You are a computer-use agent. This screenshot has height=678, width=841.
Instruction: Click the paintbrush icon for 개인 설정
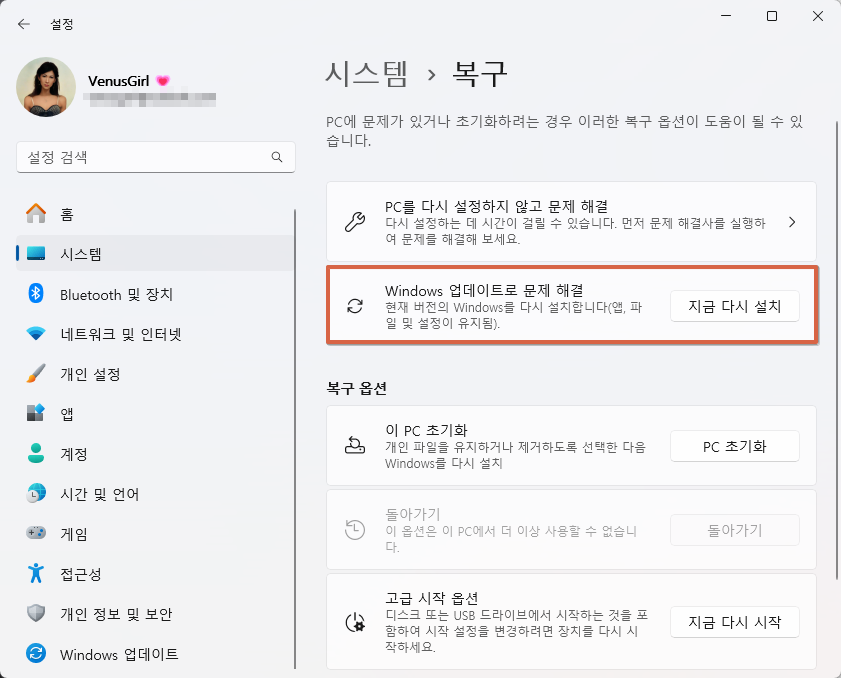[x=36, y=373]
